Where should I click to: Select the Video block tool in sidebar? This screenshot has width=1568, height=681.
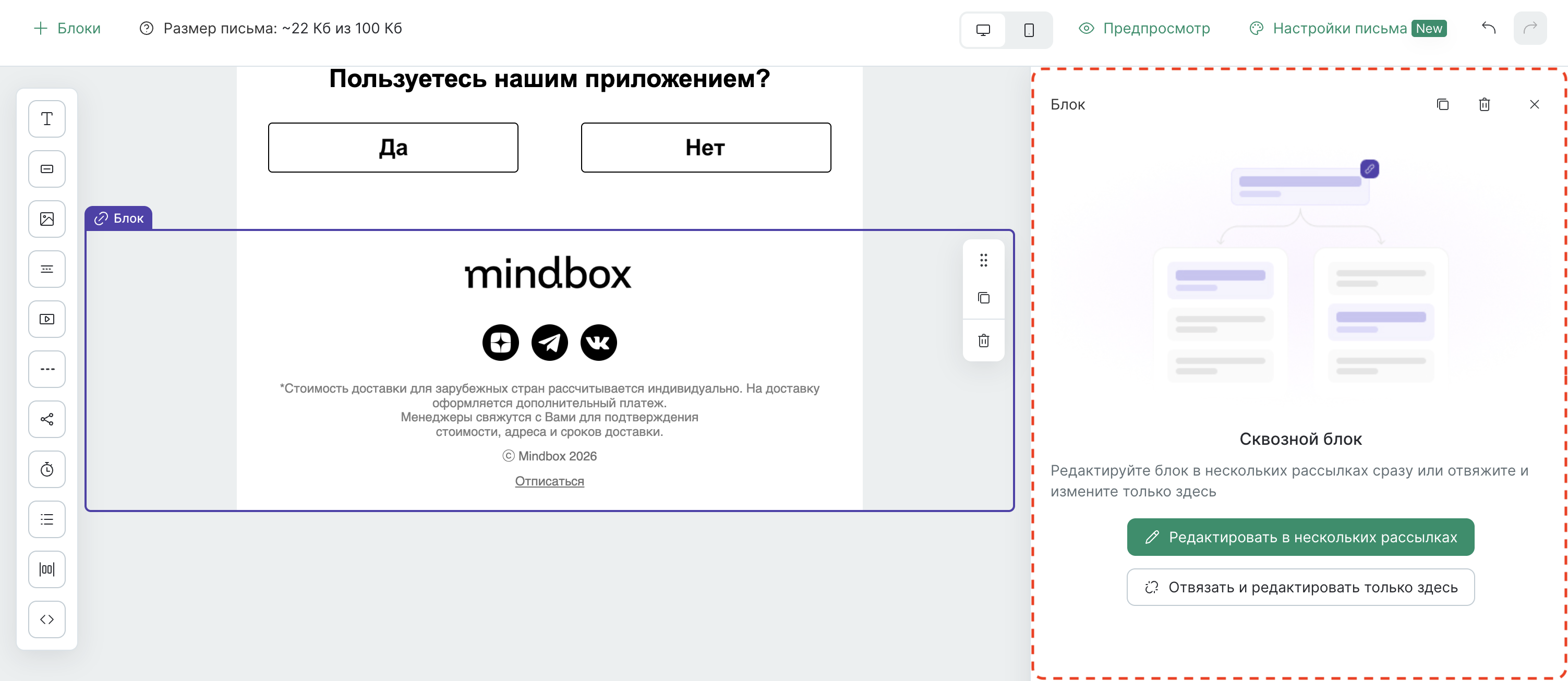pos(47,319)
